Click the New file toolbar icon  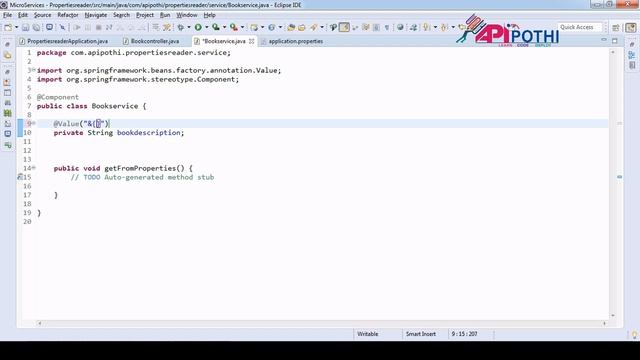click(x=8, y=27)
